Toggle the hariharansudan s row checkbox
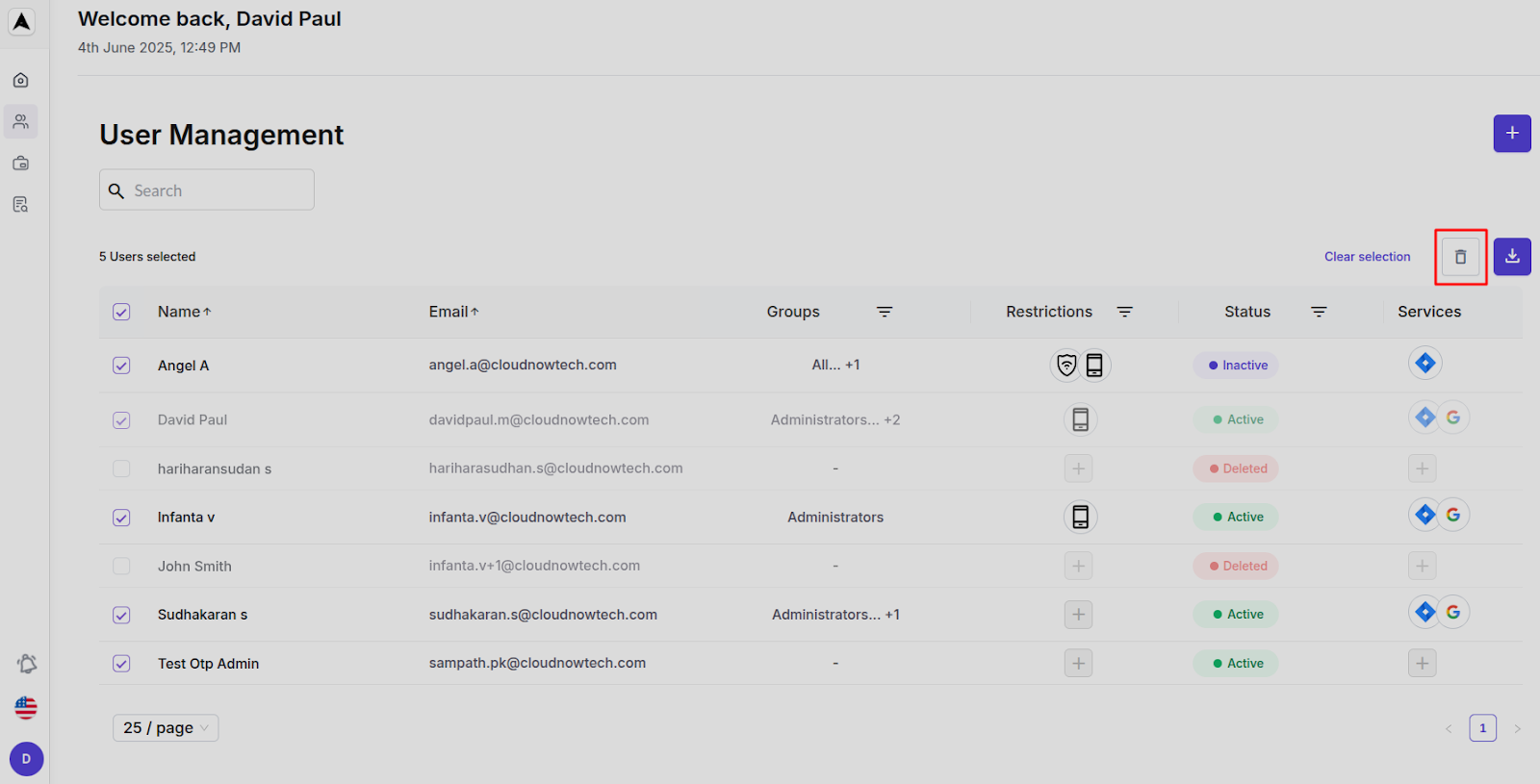The width and height of the screenshot is (1540, 784). [121, 468]
